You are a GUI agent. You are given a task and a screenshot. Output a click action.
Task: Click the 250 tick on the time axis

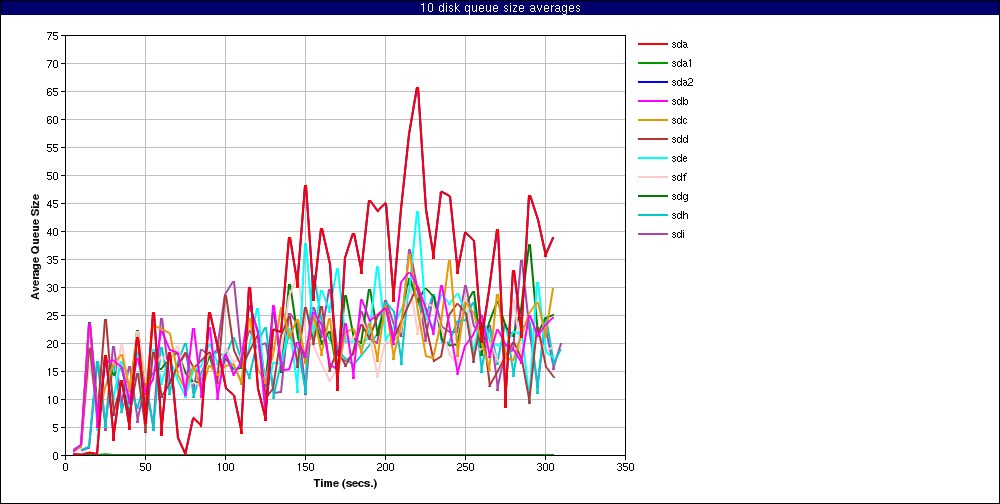pos(465,466)
